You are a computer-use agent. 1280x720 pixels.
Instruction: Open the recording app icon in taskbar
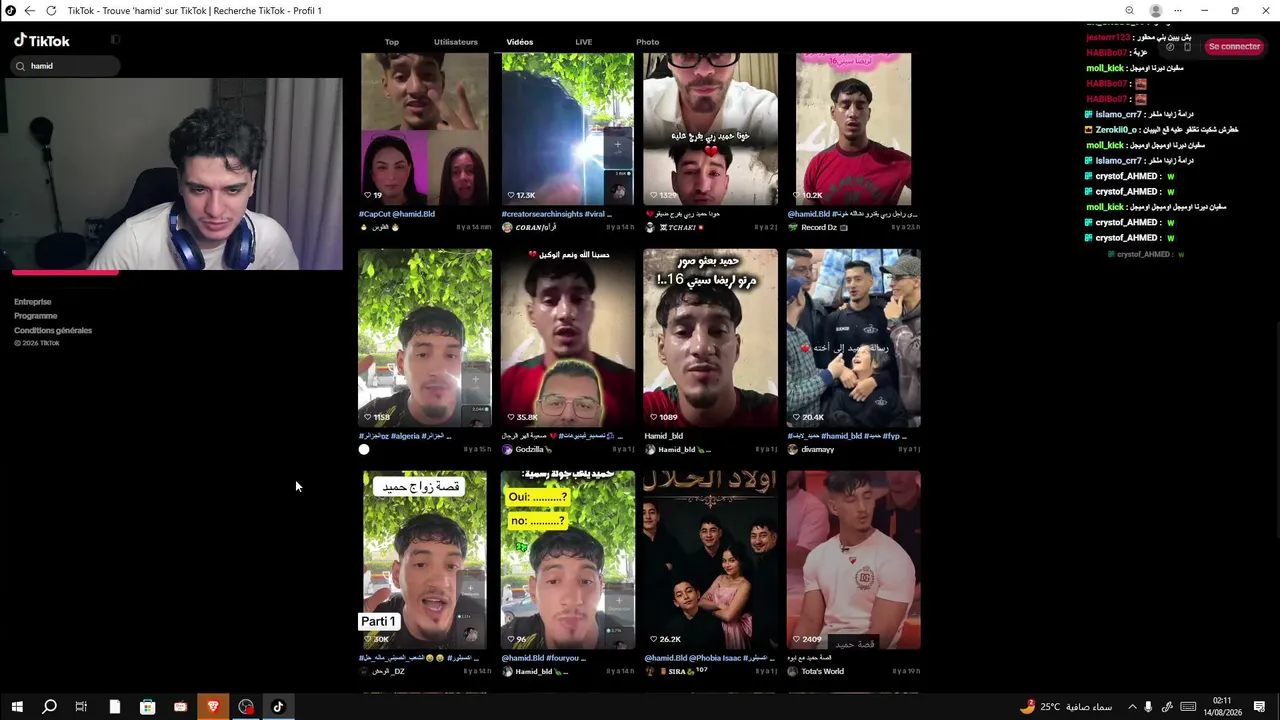[x=246, y=707]
